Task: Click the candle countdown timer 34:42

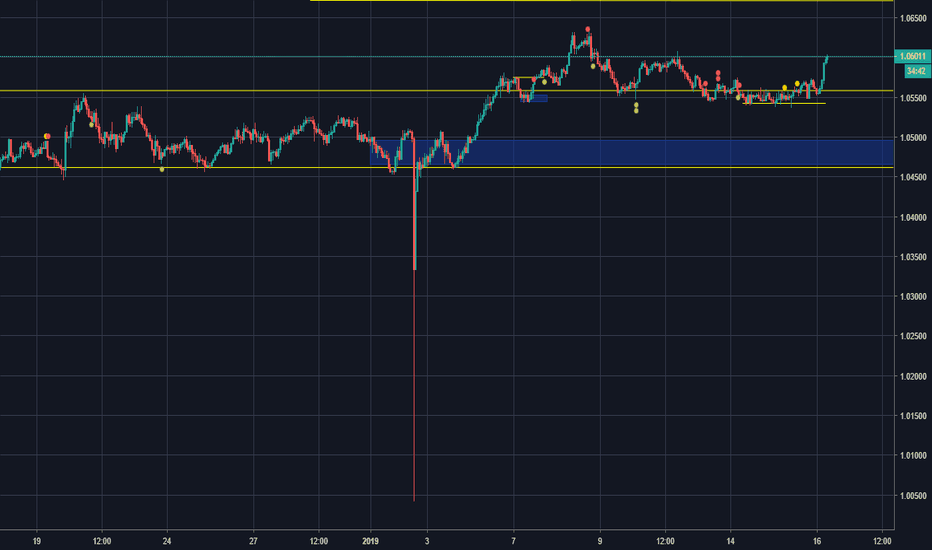Action: point(917,71)
